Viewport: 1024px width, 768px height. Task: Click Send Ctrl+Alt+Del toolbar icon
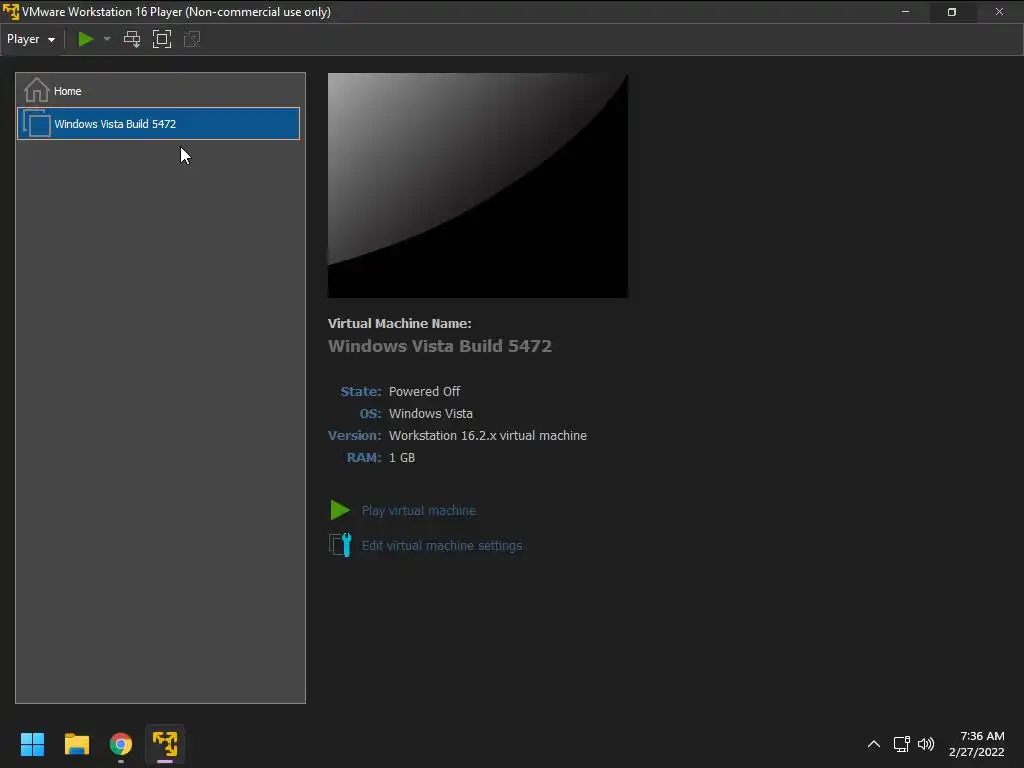[x=132, y=39]
